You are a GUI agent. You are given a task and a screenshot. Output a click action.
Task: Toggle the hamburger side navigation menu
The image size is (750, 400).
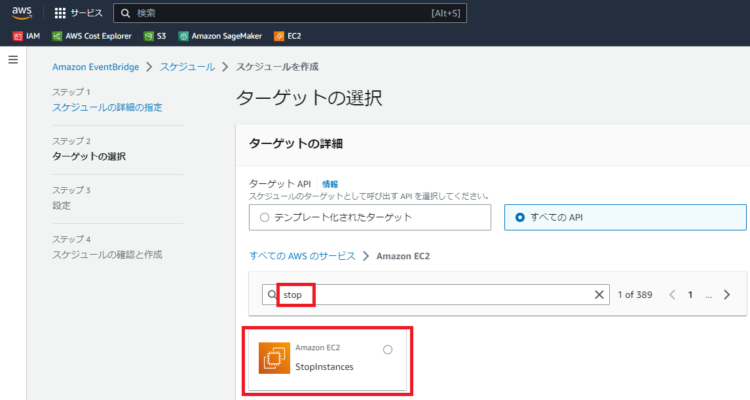[13, 60]
